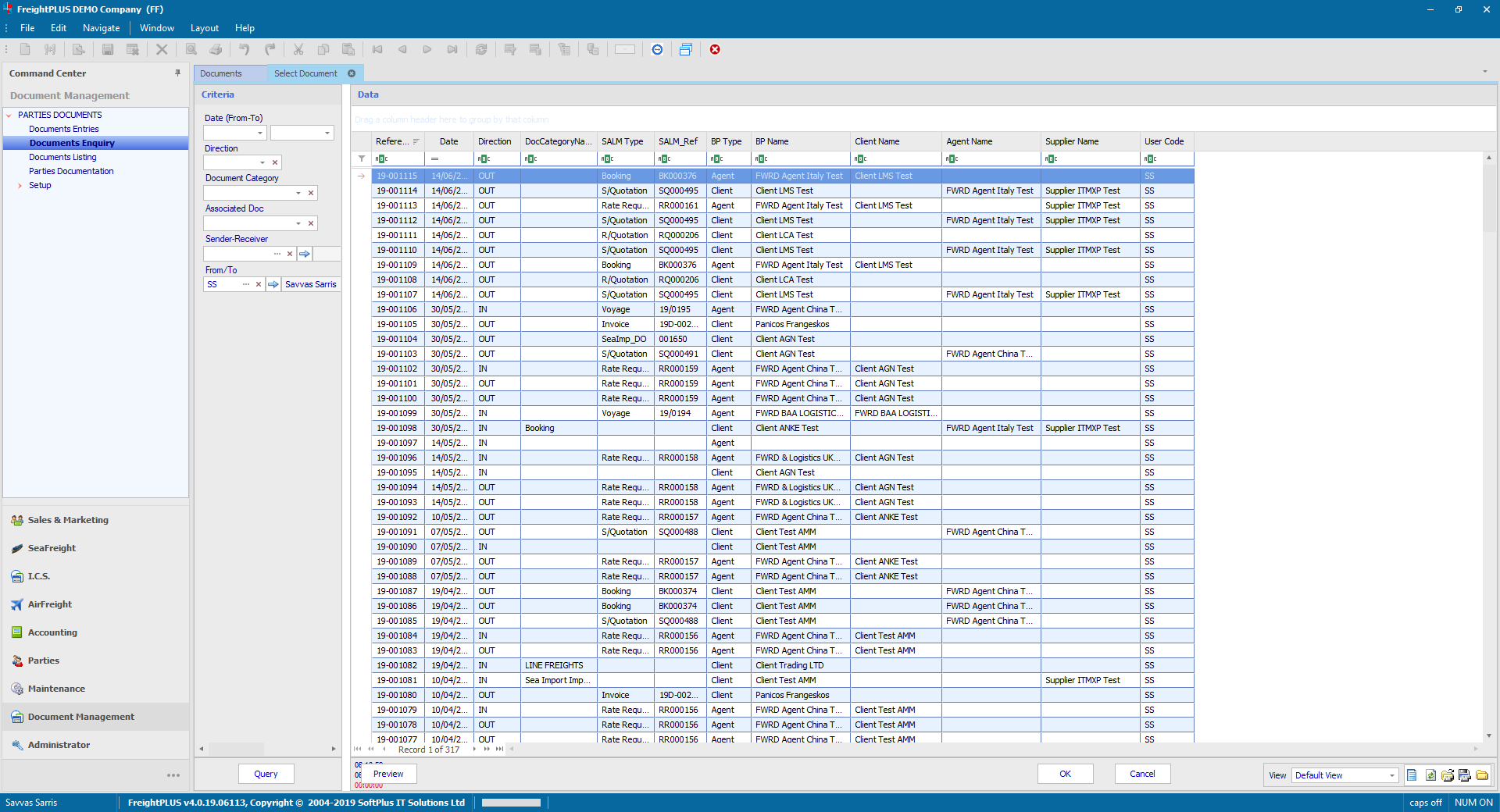
Task: Open the print dialog from the toolbar
Action: coord(216,49)
